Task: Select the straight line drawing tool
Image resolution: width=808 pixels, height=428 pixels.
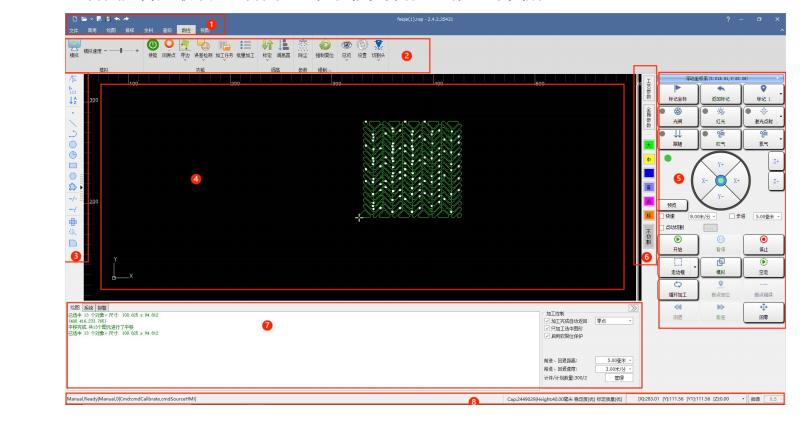Action: 73,123
